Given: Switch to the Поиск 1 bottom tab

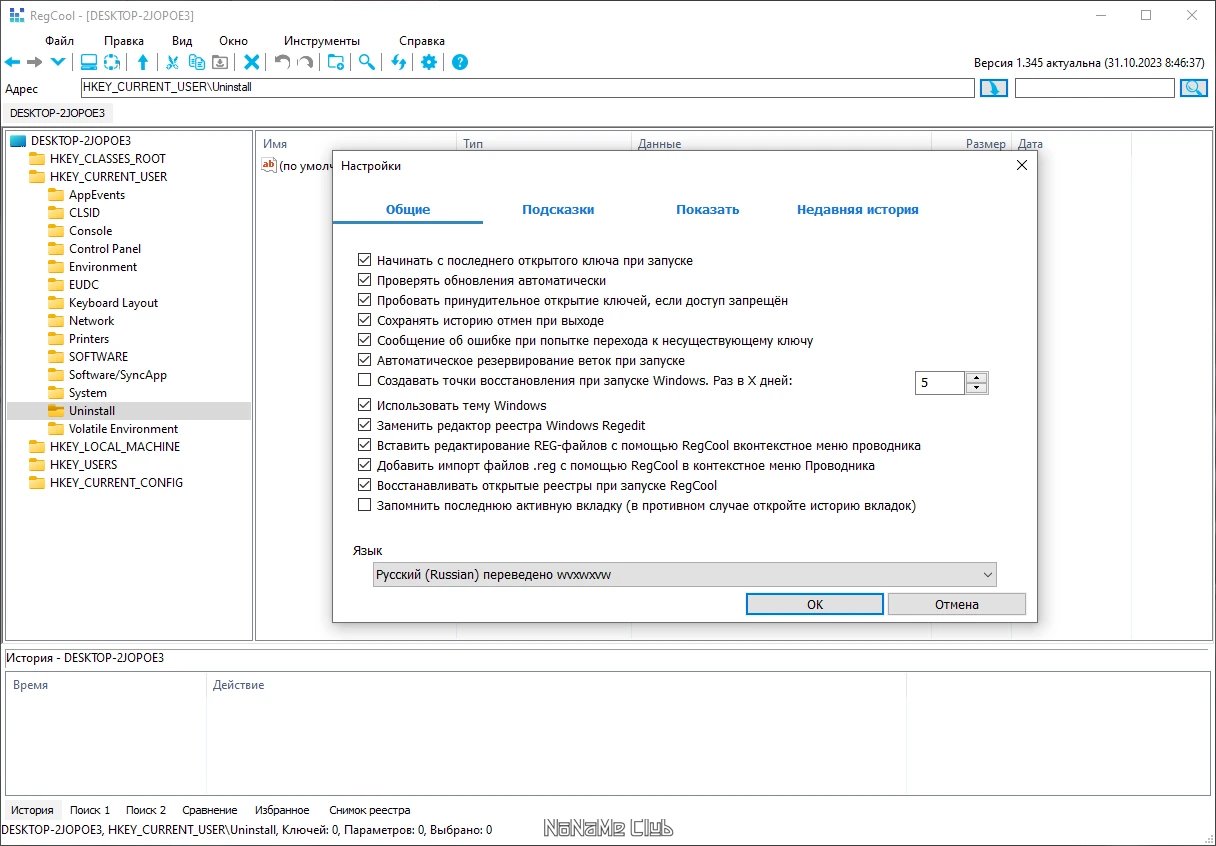Looking at the screenshot, I should (90, 810).
